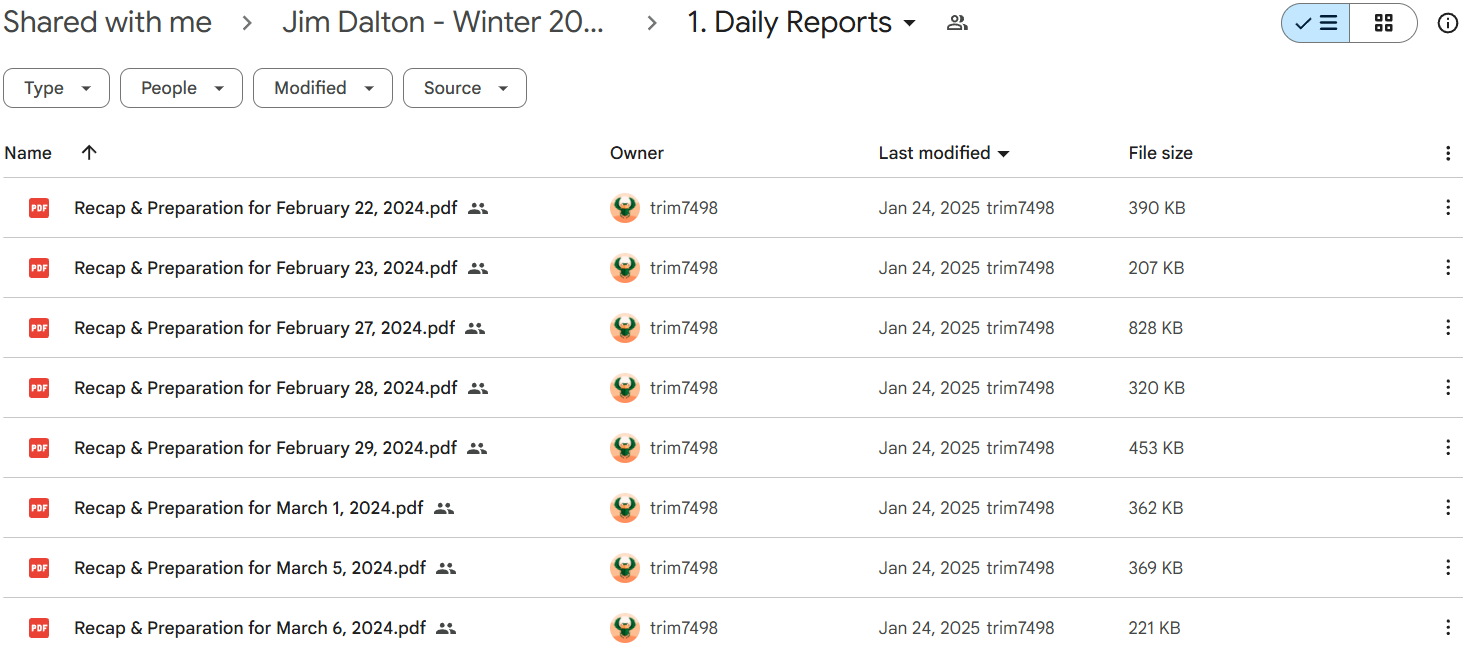
Task: Open more actions for the February 22 report
Action: (x=1447, y=208)
